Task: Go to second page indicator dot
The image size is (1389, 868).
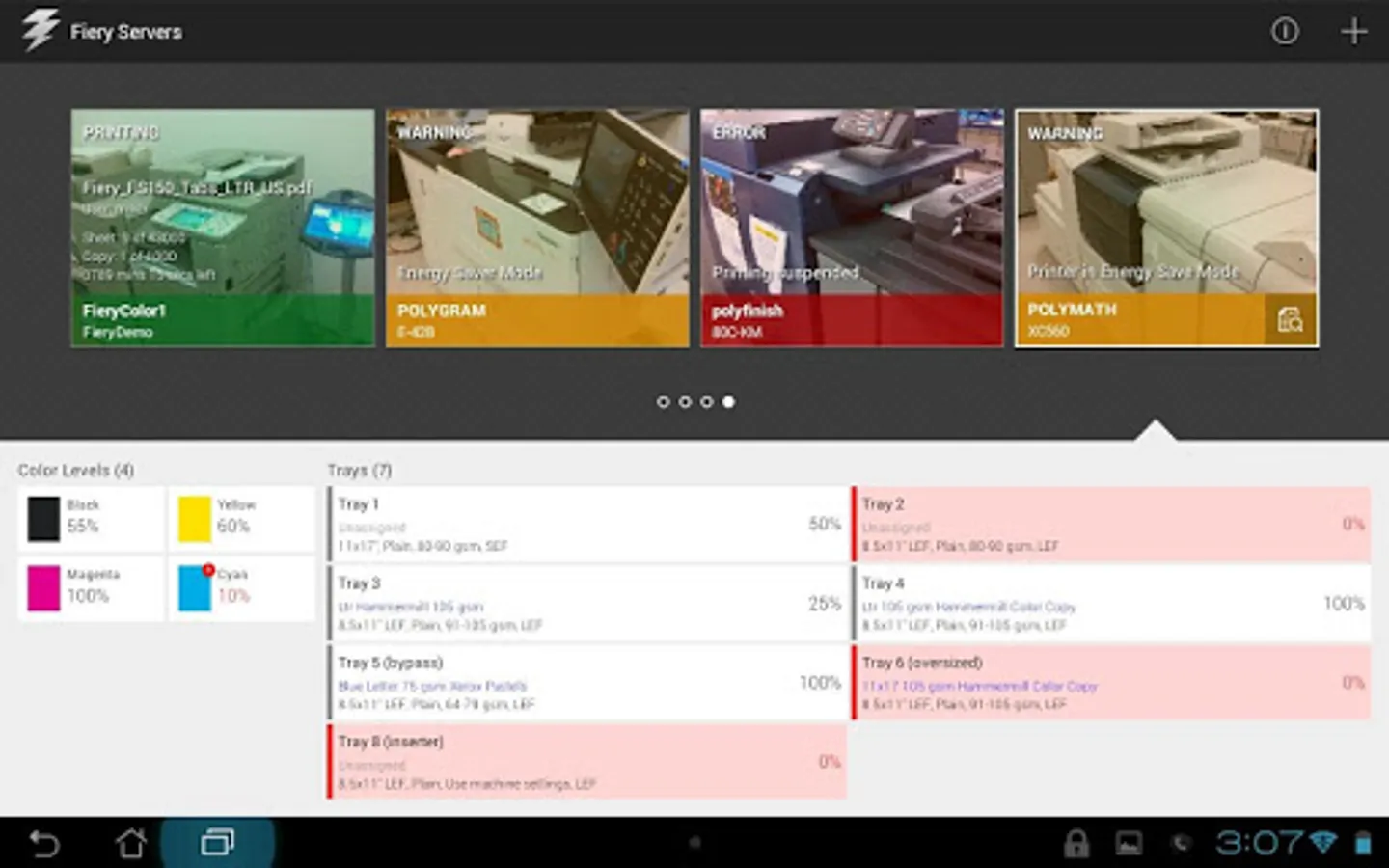Action: coord(685,402)
